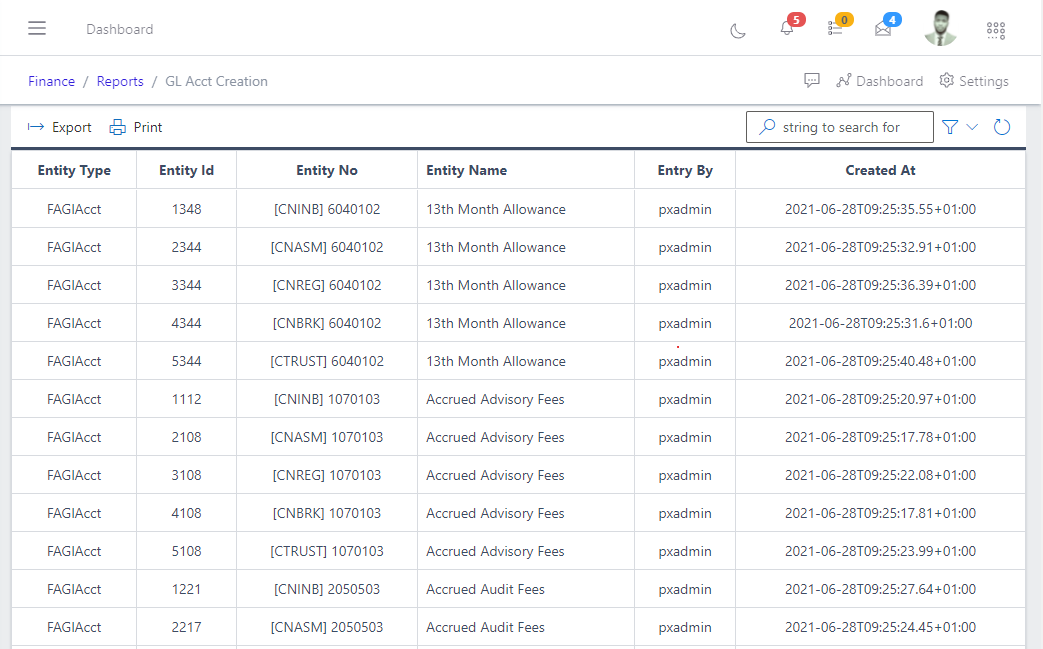1043x649 pixels.
Task: Open the feedback chat icon near Dashboard
Action: coord(812,81)
